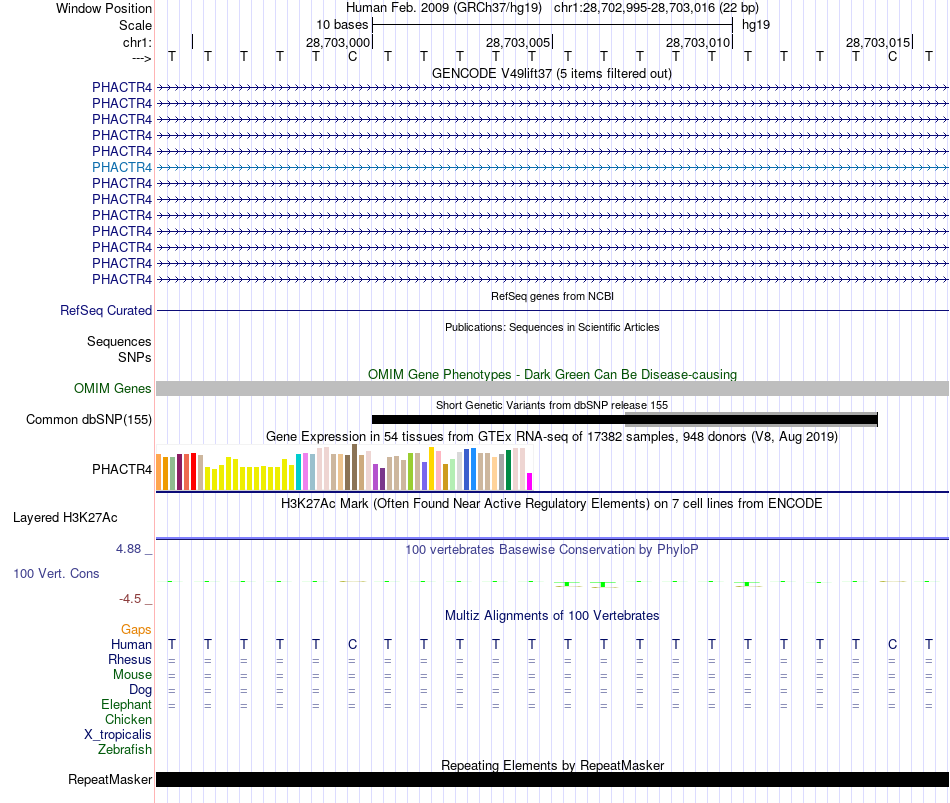950x803 pixels.
Task: Click the red GTEx expression bar
Action: (193, 471)
